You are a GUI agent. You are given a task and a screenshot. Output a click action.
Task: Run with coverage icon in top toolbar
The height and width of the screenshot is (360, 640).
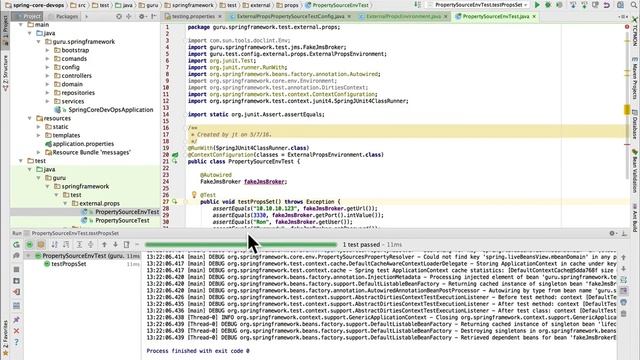coord(559,5)
